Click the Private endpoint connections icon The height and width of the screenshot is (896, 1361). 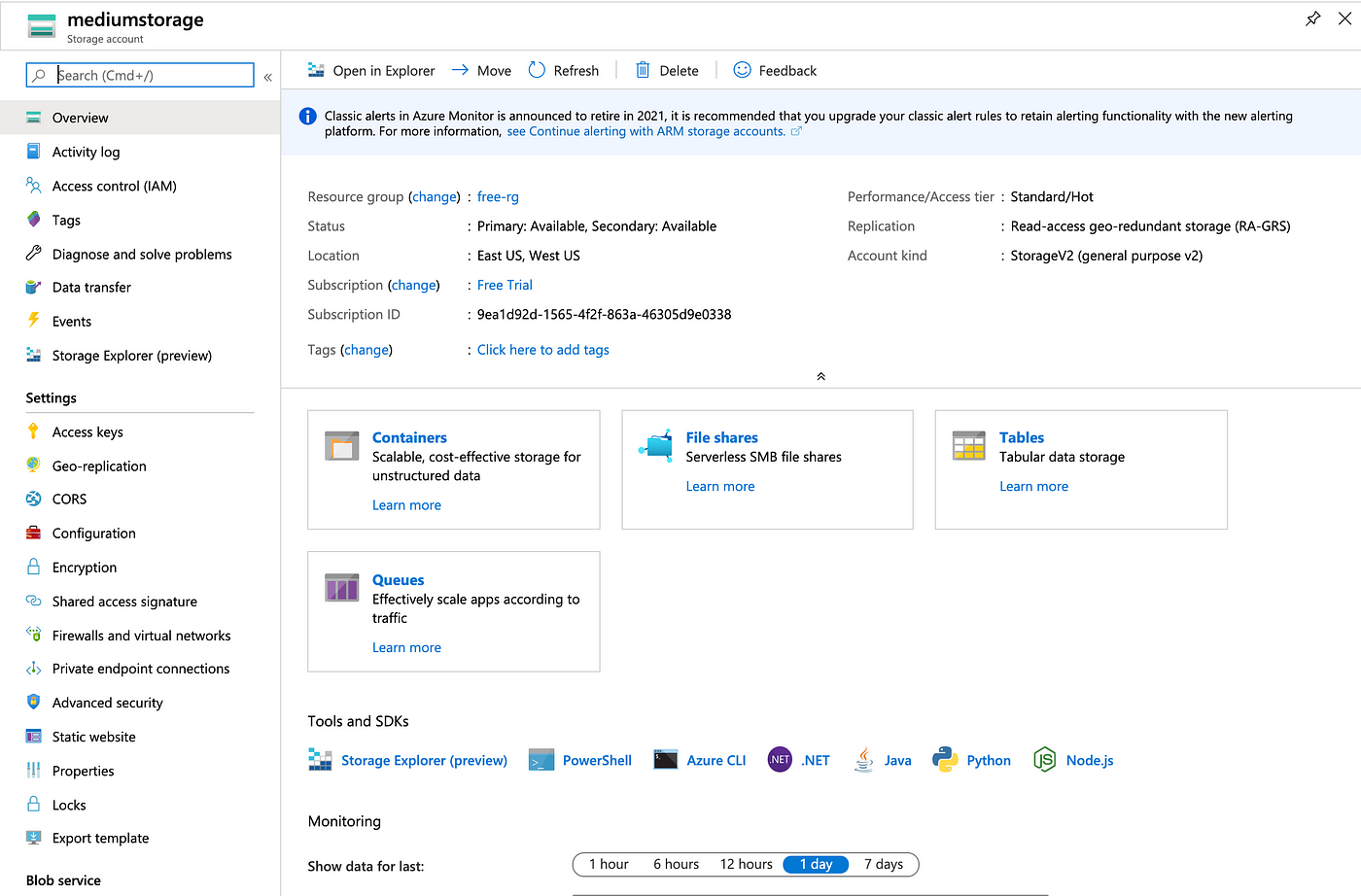click(x=34, y=669)
